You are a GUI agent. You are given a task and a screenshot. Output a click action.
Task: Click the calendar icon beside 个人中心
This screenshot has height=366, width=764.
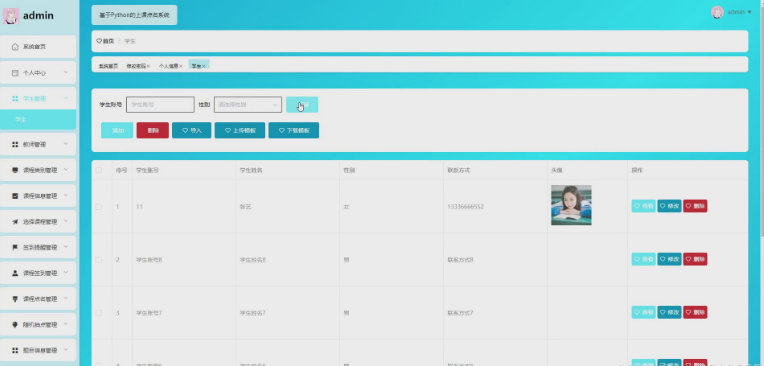[x=15, y=73]
